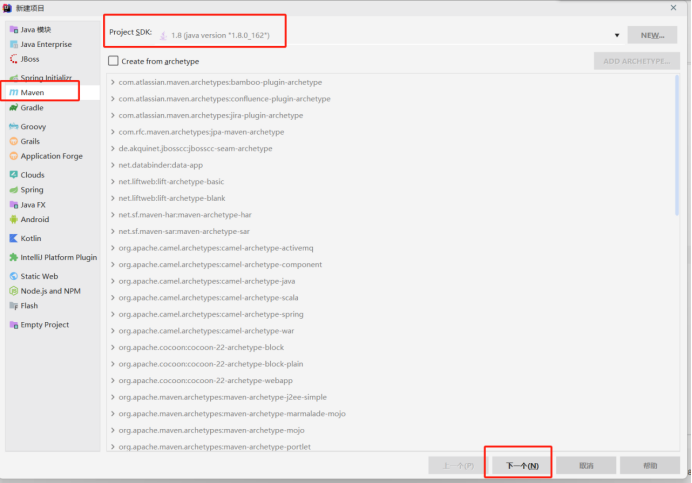Select Java Enterprise project type label
This screenshot has height=483, width=692.
point(46,44)
